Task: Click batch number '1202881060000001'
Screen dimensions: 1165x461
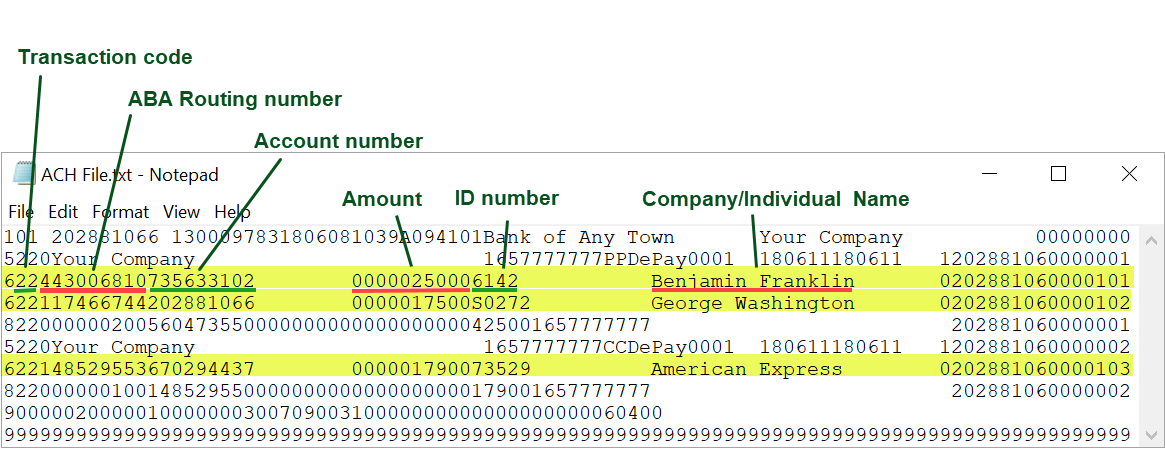Action: point(1035,259)
